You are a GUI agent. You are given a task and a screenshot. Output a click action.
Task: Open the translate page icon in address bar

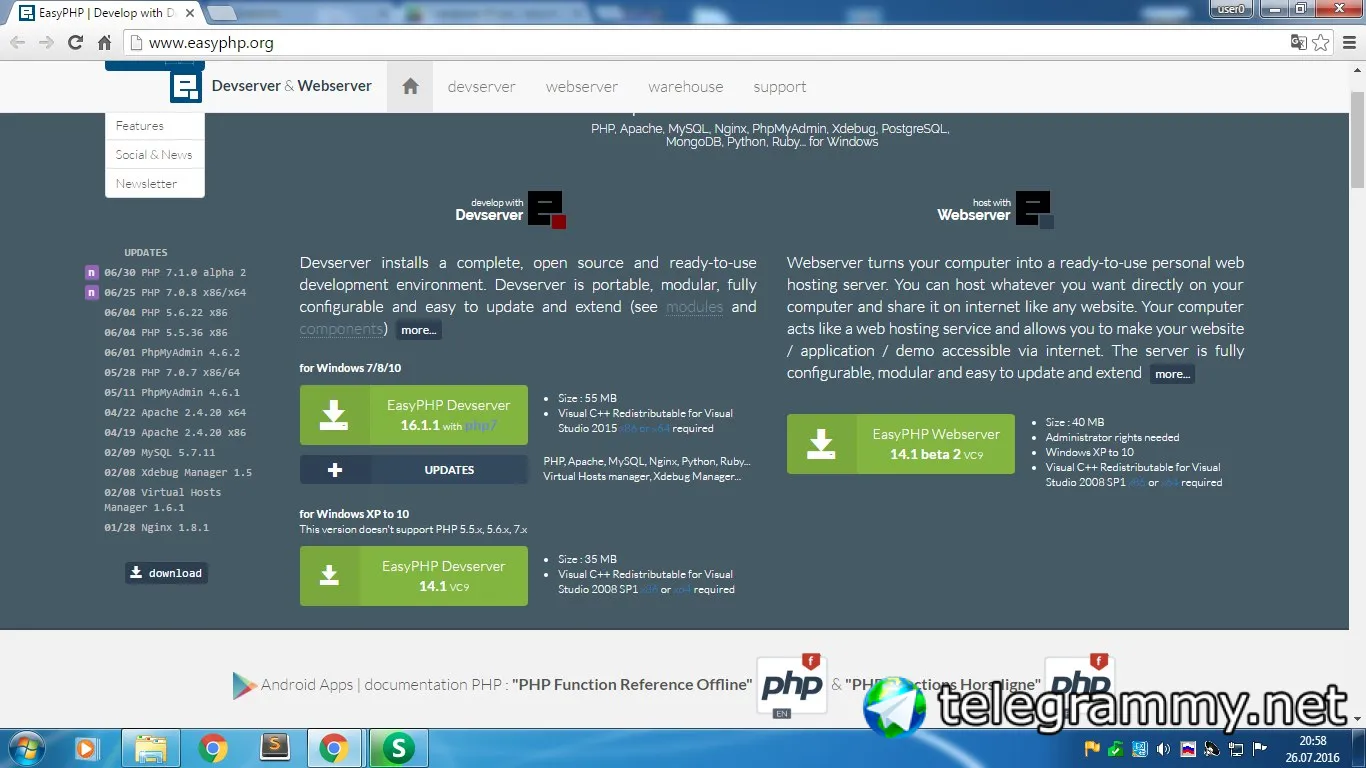pos(1298,43)
